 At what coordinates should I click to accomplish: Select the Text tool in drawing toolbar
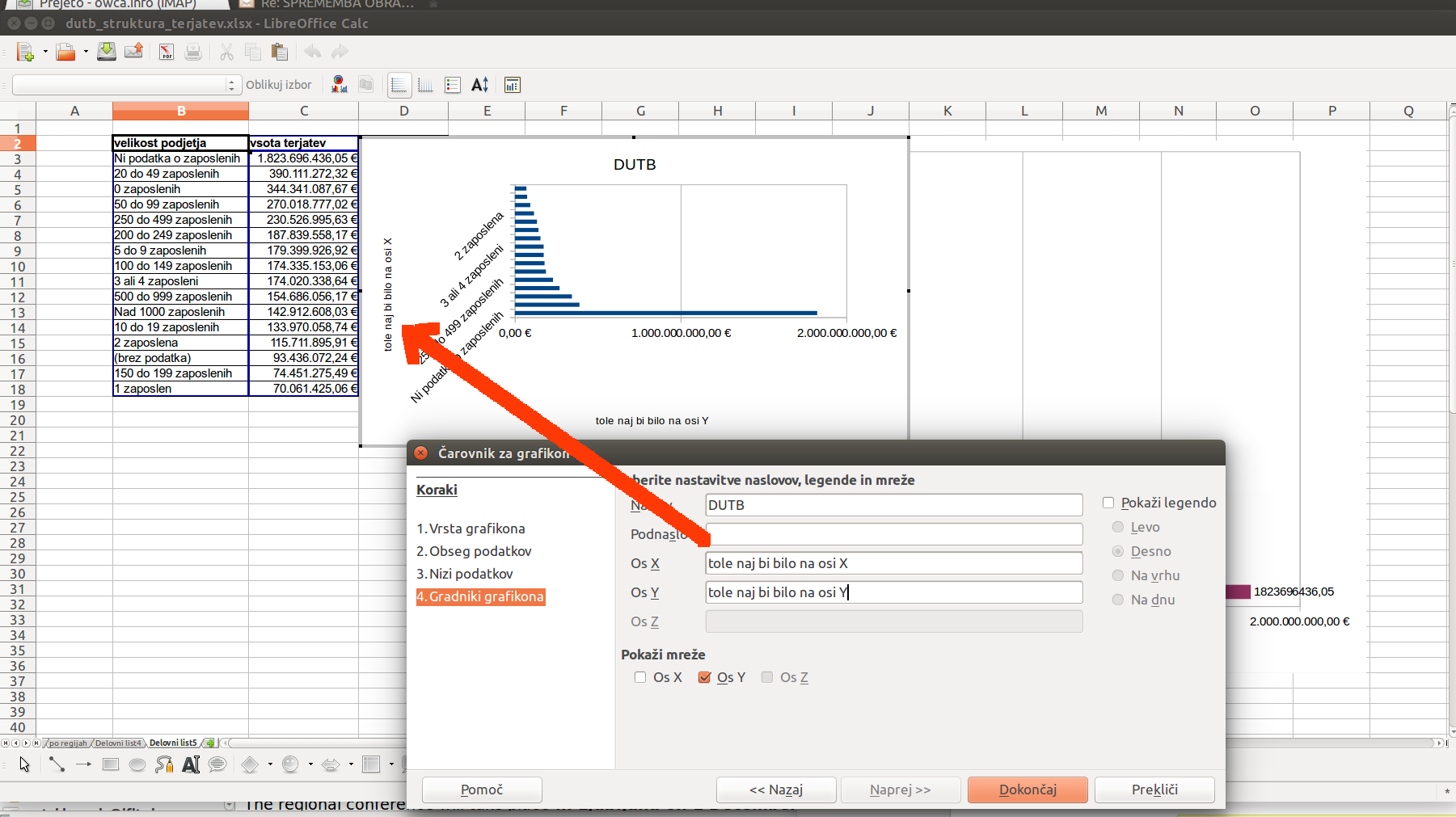[191, 764]
